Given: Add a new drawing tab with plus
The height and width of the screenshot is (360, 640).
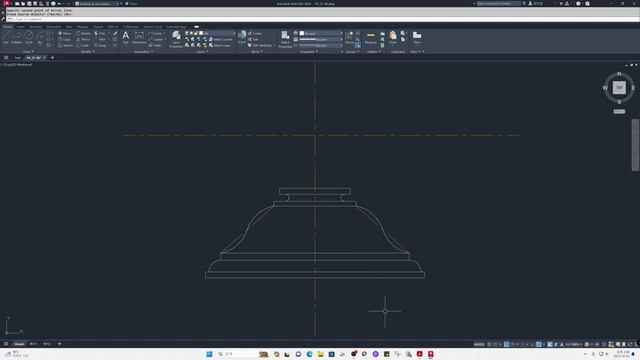Looking at the screenshot, I should point(52,58).
